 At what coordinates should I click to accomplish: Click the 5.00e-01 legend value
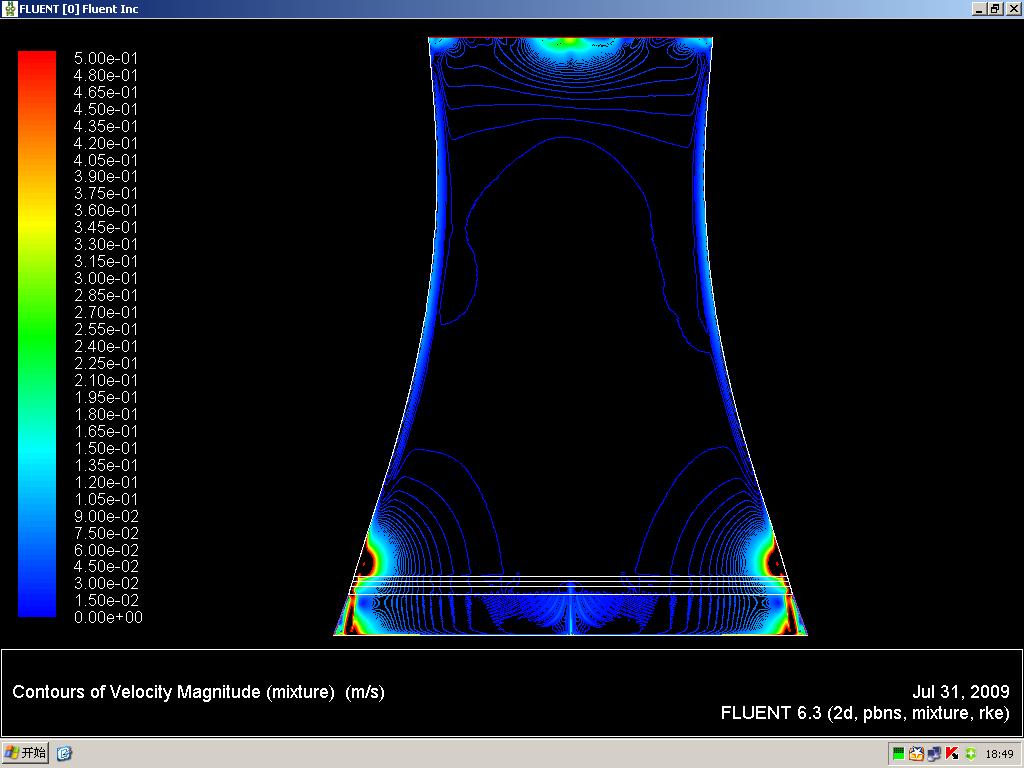106,58
